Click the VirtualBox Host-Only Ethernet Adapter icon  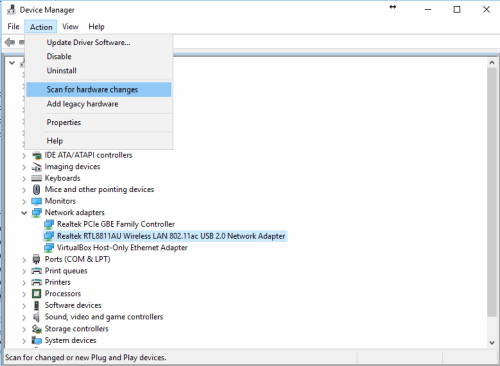pyautogui.click(x=49, y=248)
